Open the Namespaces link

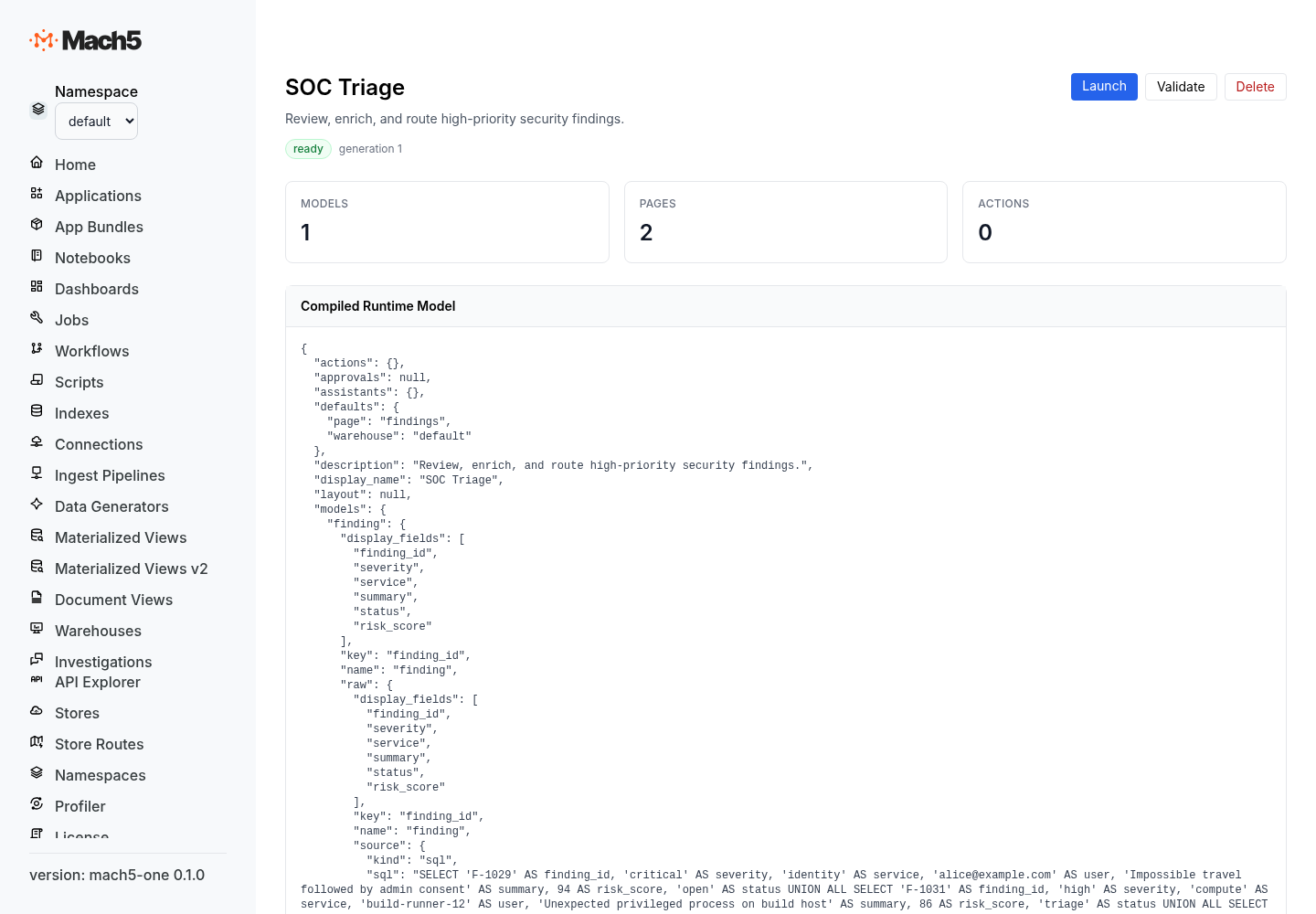(101, 775)
